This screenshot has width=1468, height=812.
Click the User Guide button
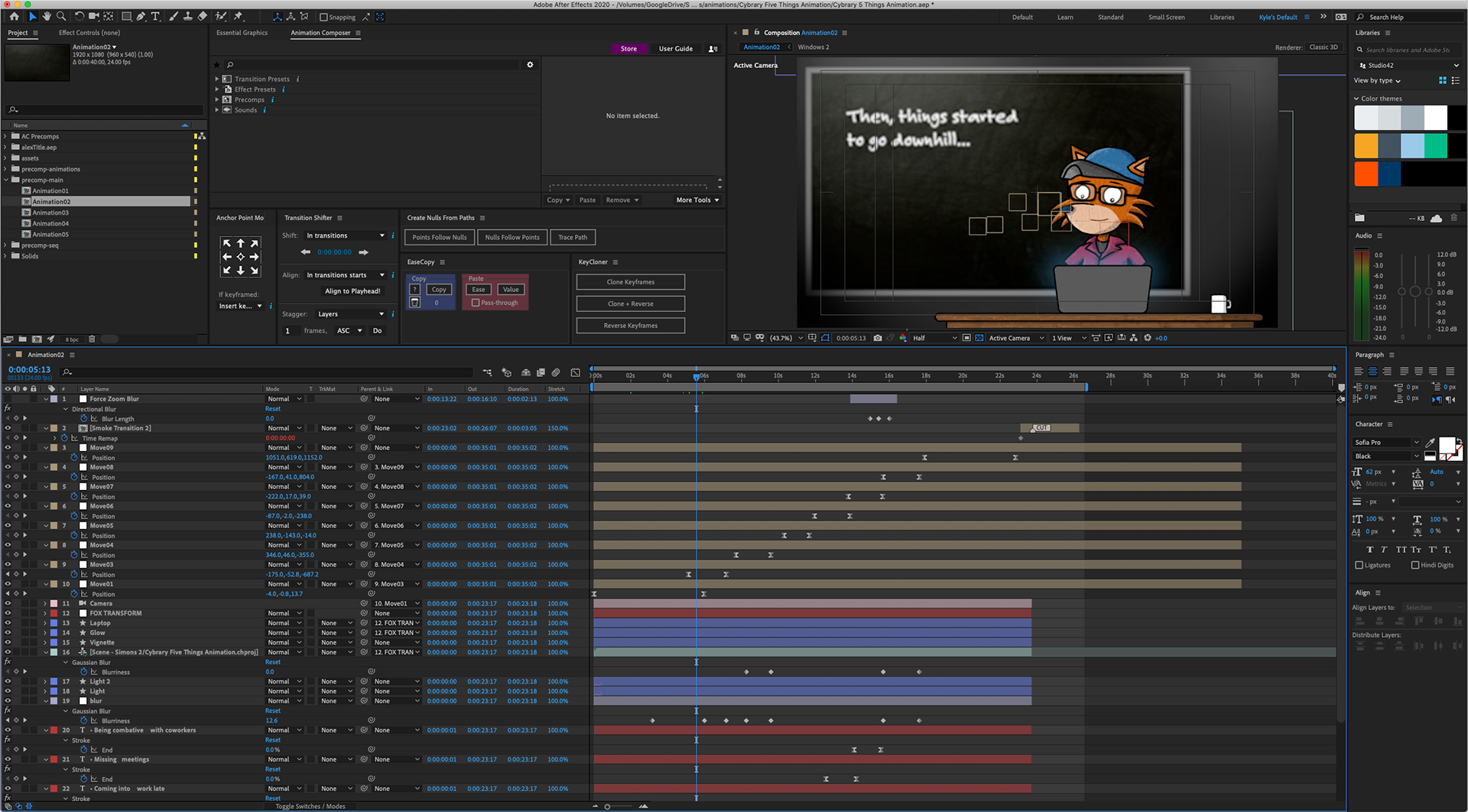[x=676, y=49]
